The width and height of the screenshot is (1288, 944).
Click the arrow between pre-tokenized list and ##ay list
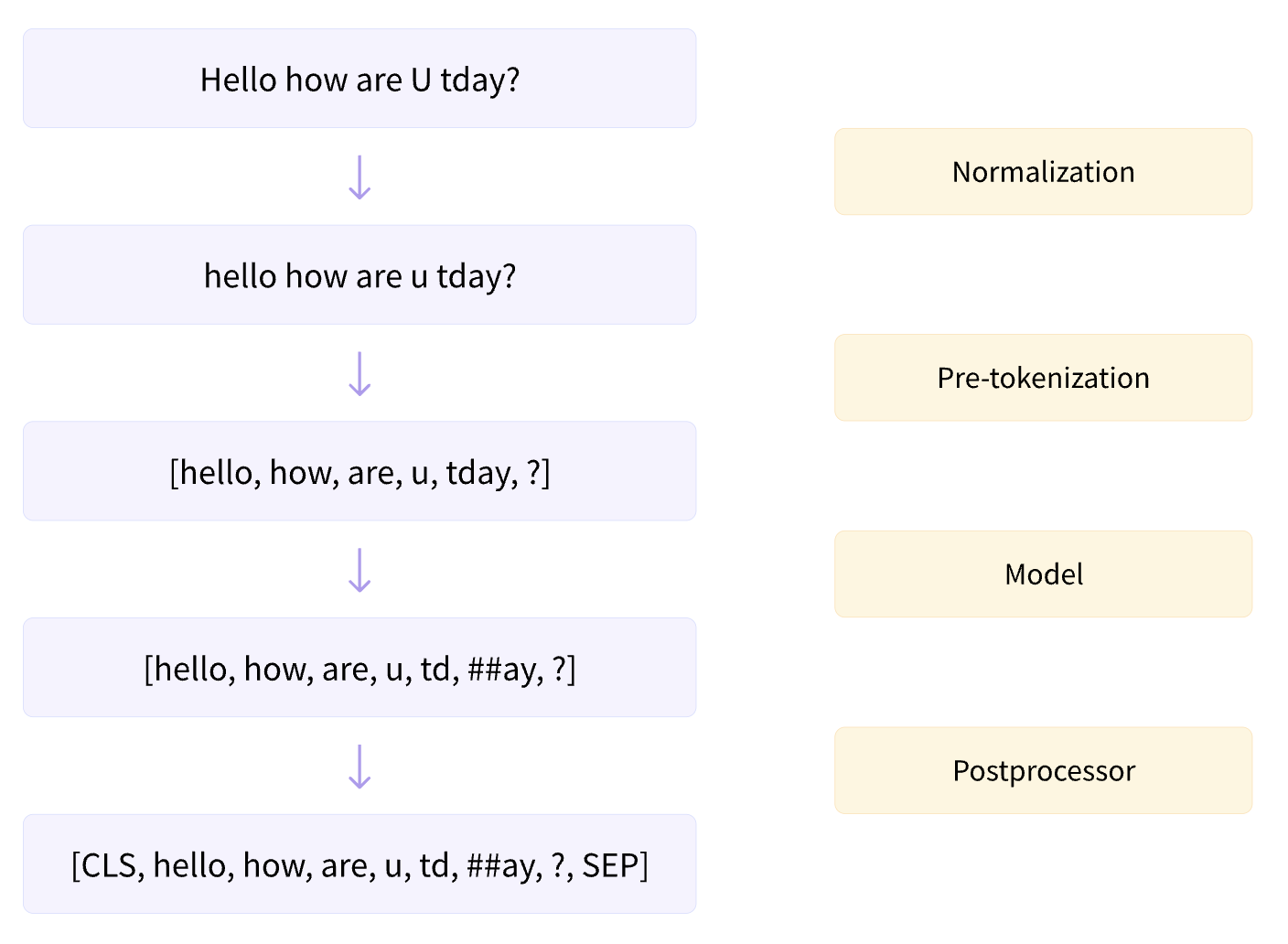click(360, 570)
